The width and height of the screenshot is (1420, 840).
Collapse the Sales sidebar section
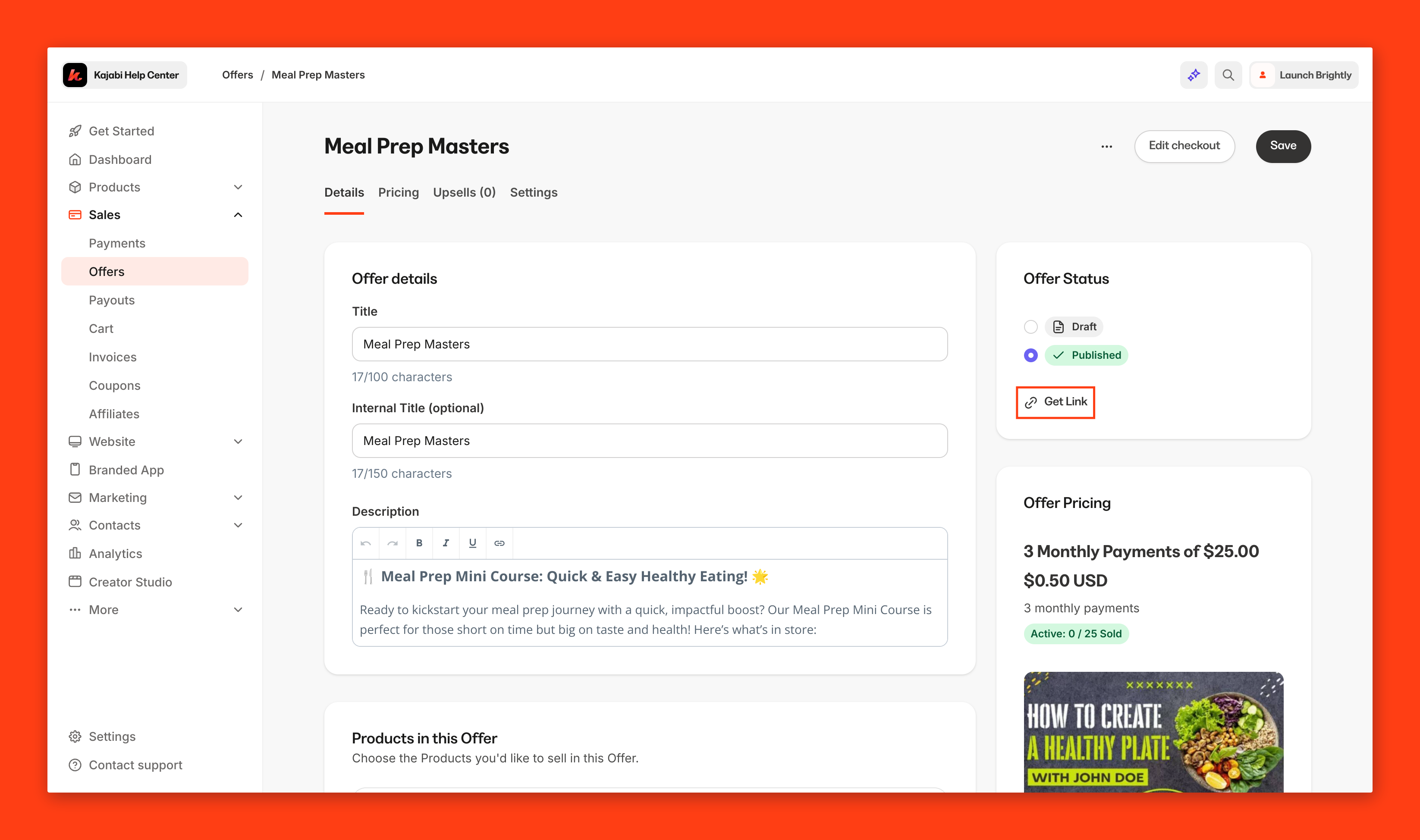(x=238, y=215)
